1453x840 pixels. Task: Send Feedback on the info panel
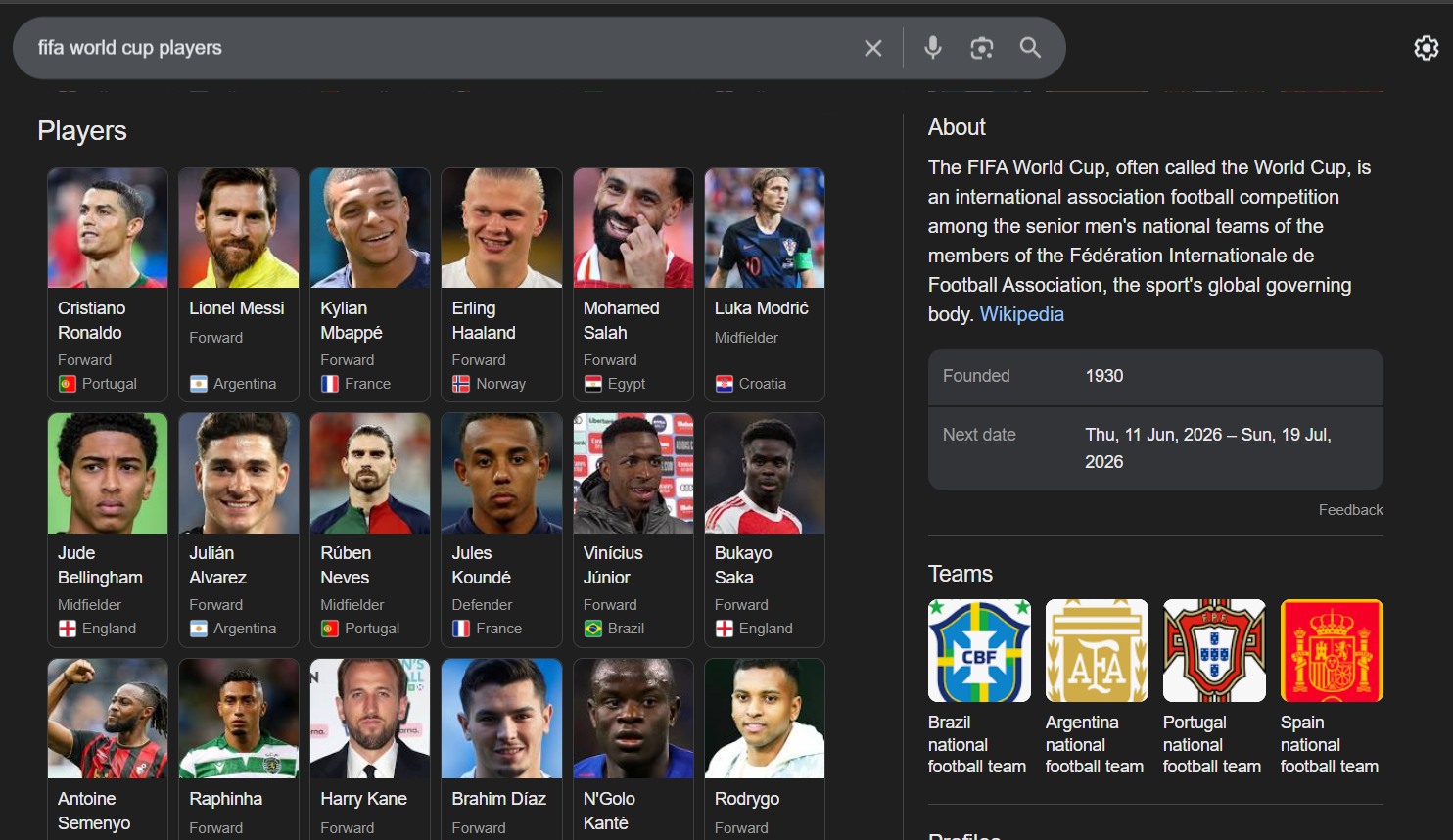pos(1350,510)
